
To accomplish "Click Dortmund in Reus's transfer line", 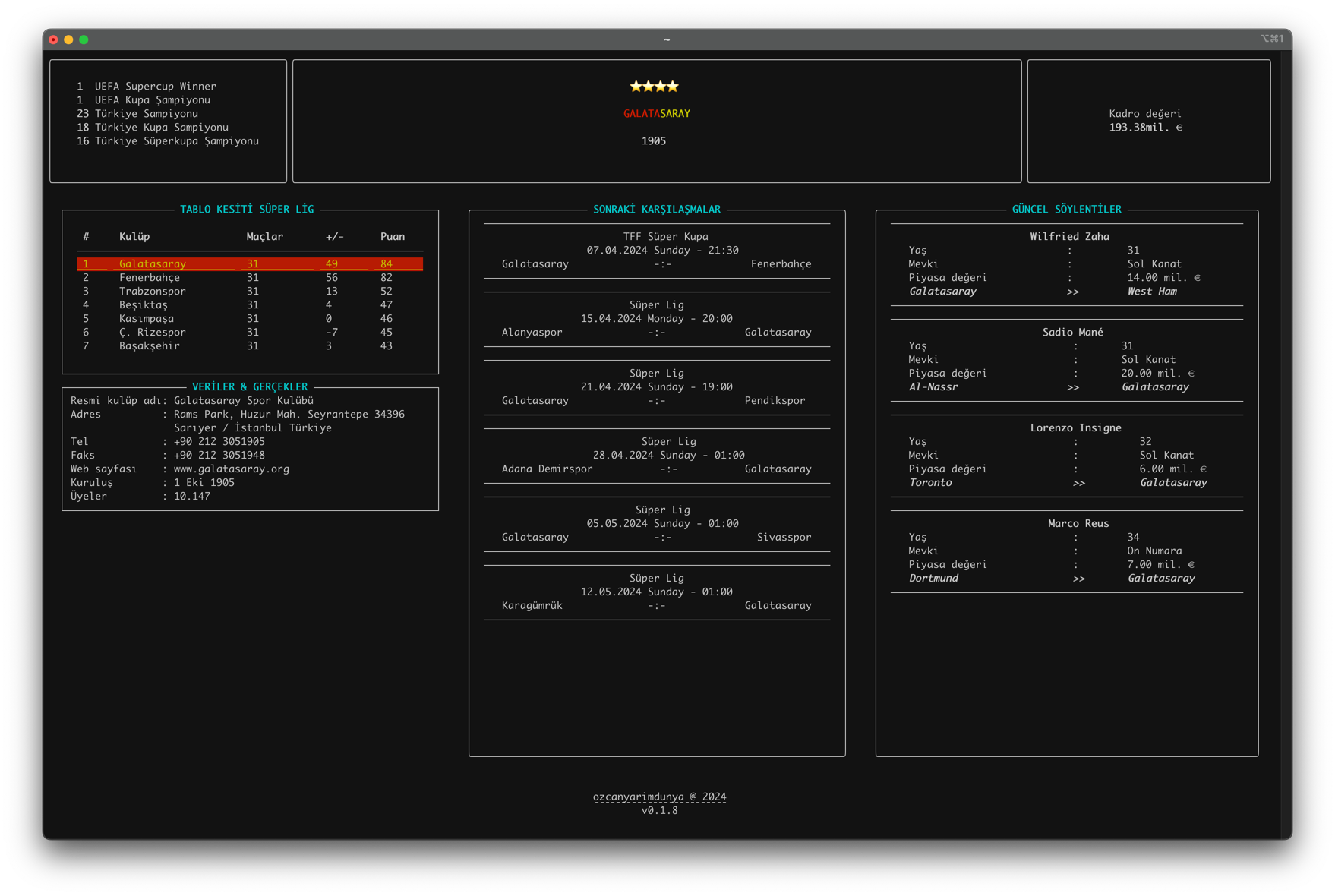I will coord(933,578).
